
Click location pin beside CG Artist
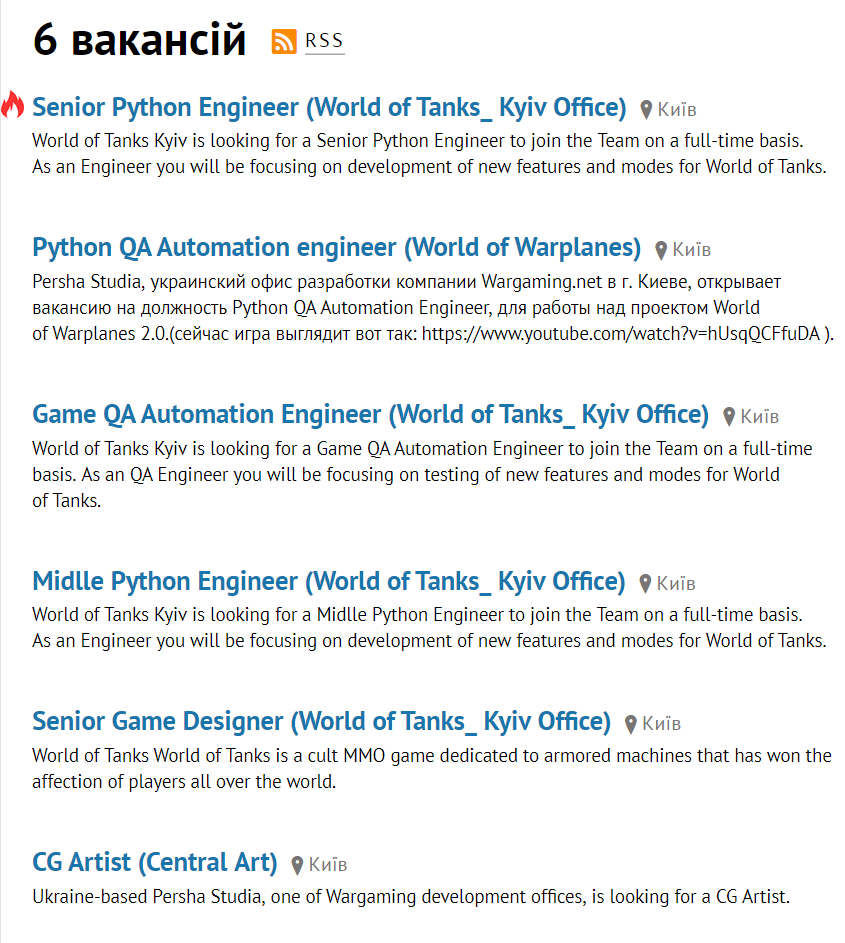tap(297, 865)
